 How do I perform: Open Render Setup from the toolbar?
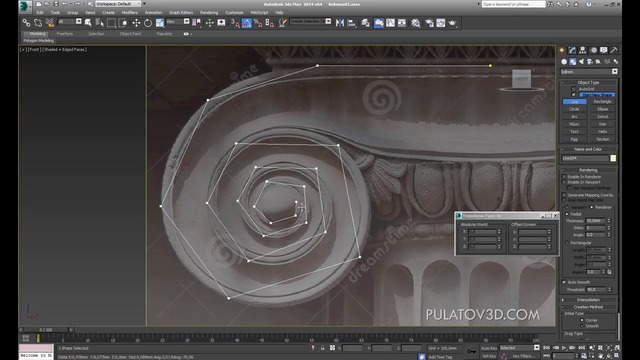point(429,23)
